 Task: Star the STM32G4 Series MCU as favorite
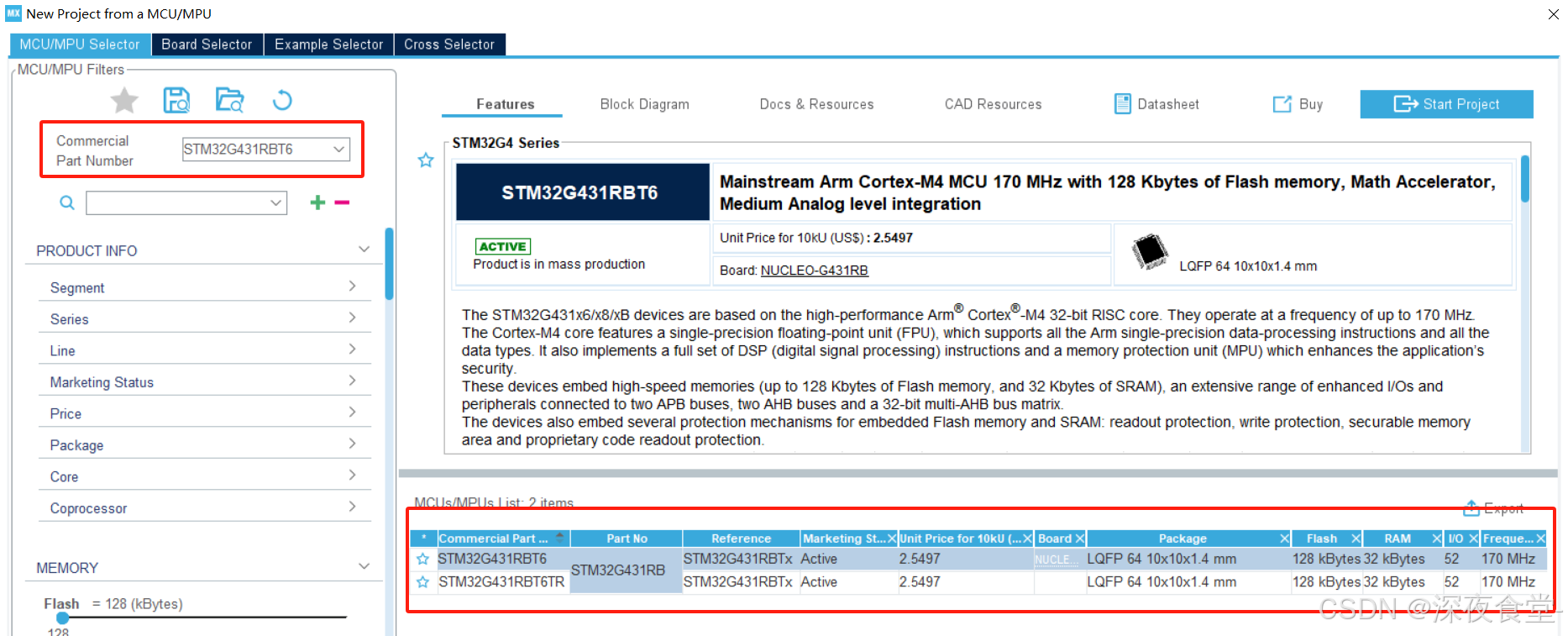coord(426,160)
